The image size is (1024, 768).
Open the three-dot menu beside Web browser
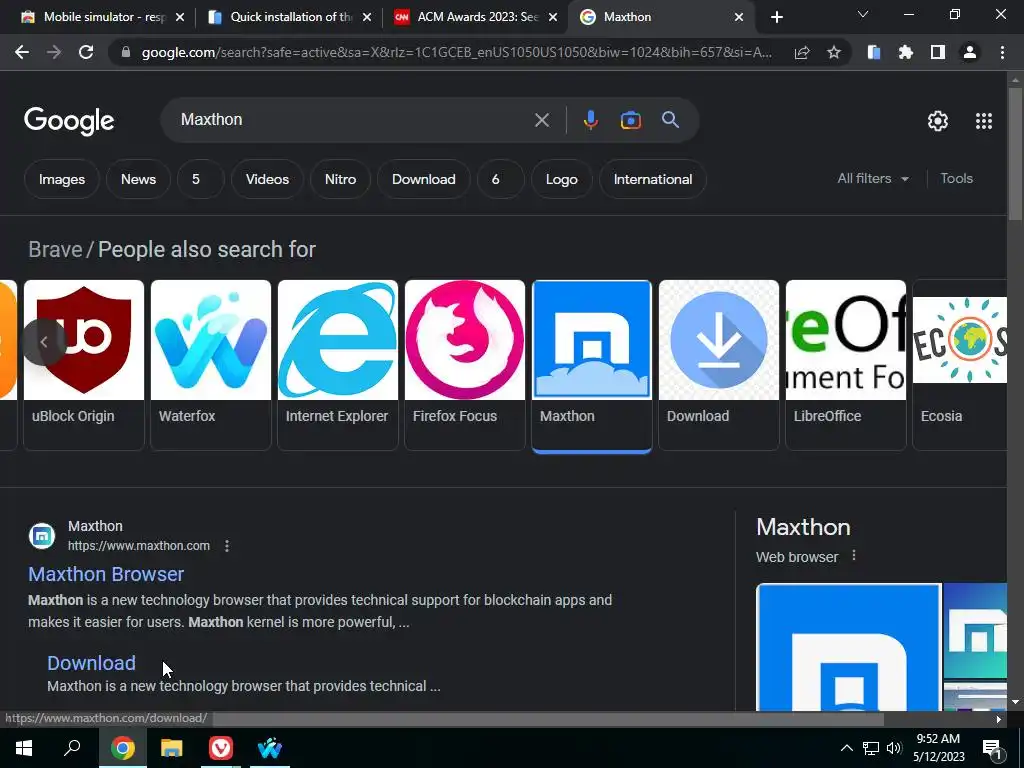click(854, 556)
